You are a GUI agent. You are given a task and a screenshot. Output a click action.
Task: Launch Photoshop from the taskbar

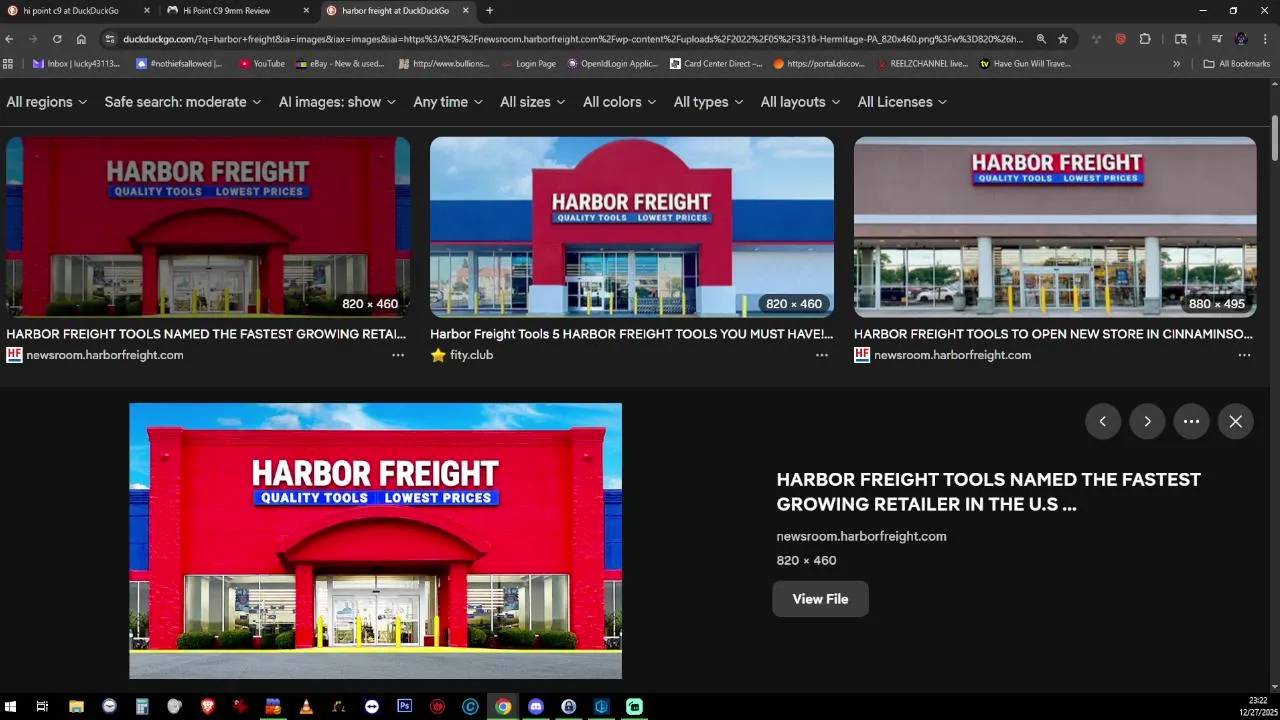[x=404, y=706]
